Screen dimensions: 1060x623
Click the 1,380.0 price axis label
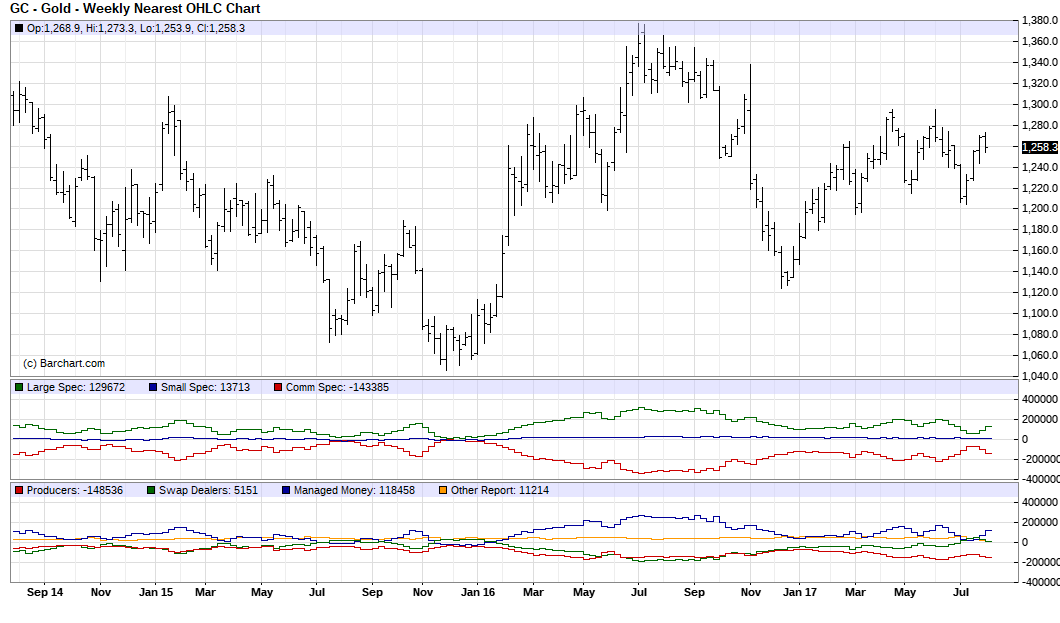coord(1040,21)
